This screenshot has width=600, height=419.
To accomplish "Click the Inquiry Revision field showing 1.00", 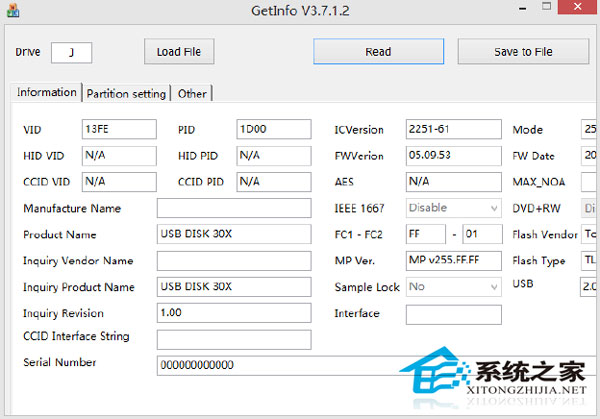I will (x=234, y=313).
